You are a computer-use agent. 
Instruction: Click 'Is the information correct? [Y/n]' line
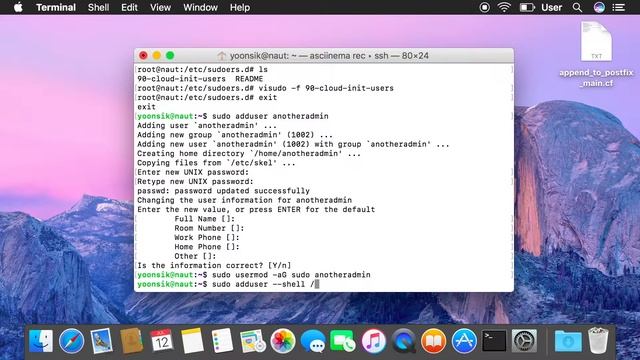[214, 265]
